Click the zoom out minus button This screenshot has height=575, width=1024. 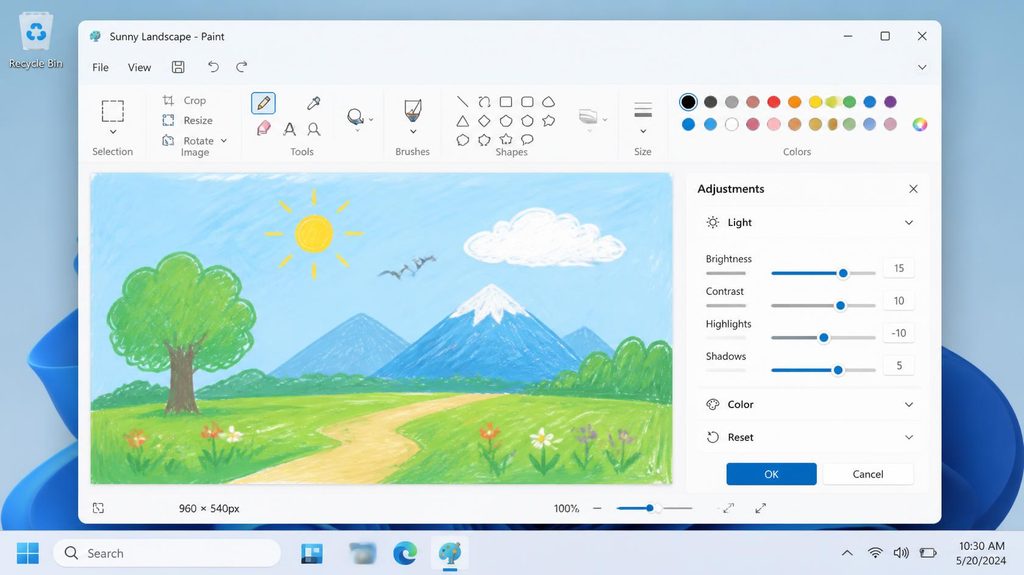click(597, 508)
